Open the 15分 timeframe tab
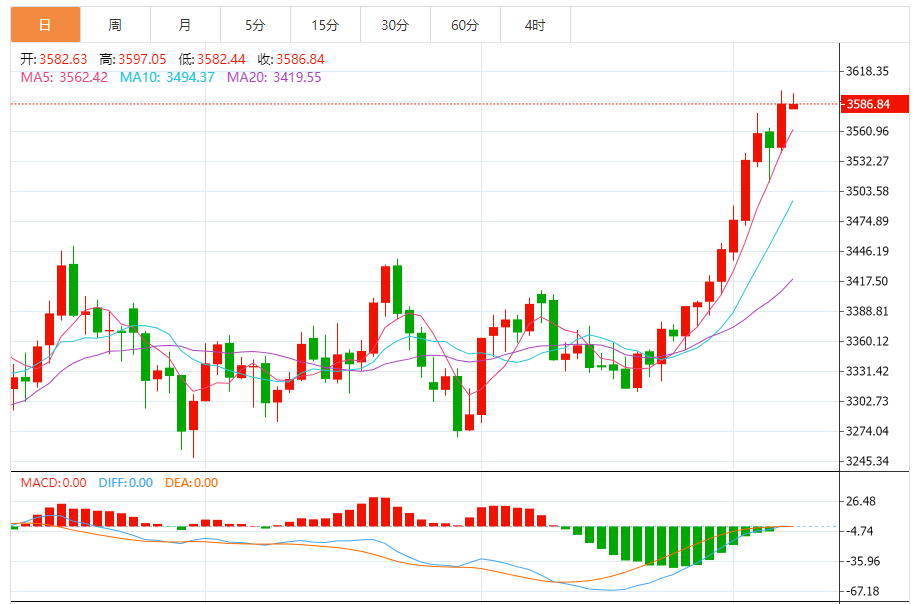The height and width of the screenshot is (604, 917). 325,25
